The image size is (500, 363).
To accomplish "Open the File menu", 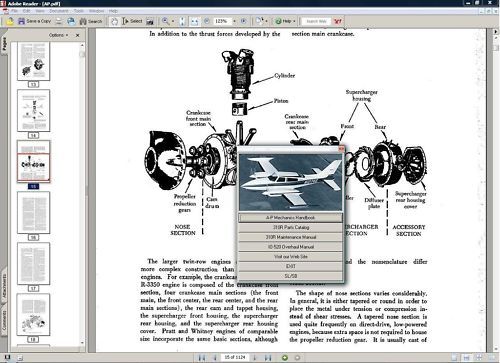I will pyautogui.click(x=14, y=11).
